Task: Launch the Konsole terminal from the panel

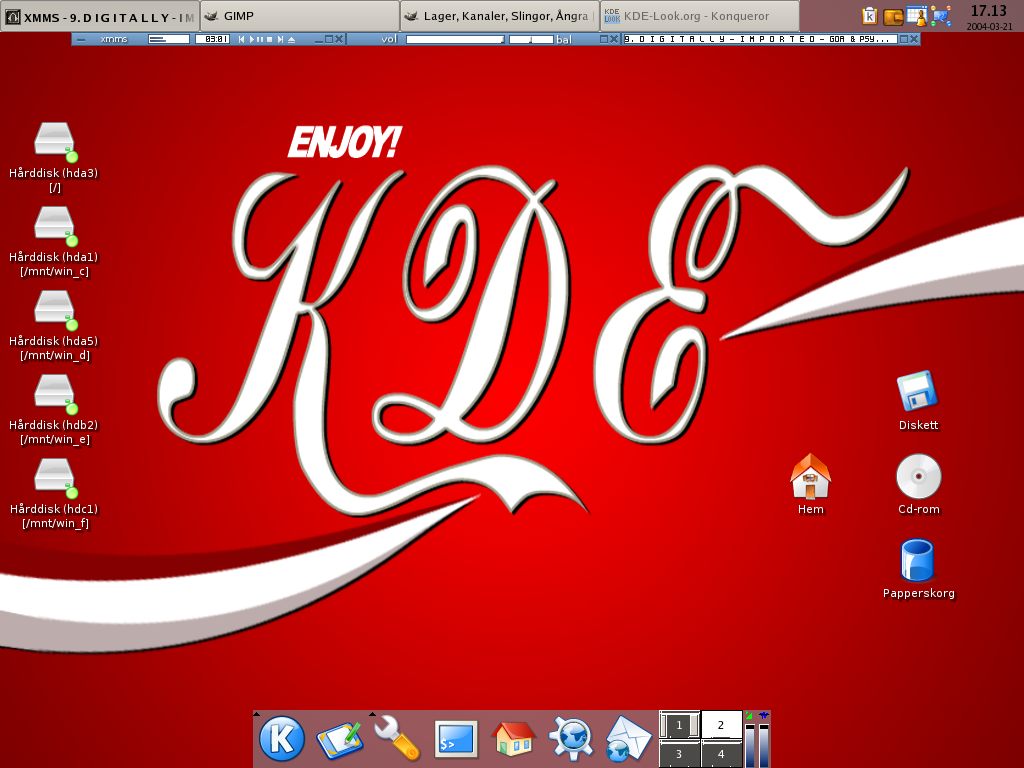Action: (455, 740)
